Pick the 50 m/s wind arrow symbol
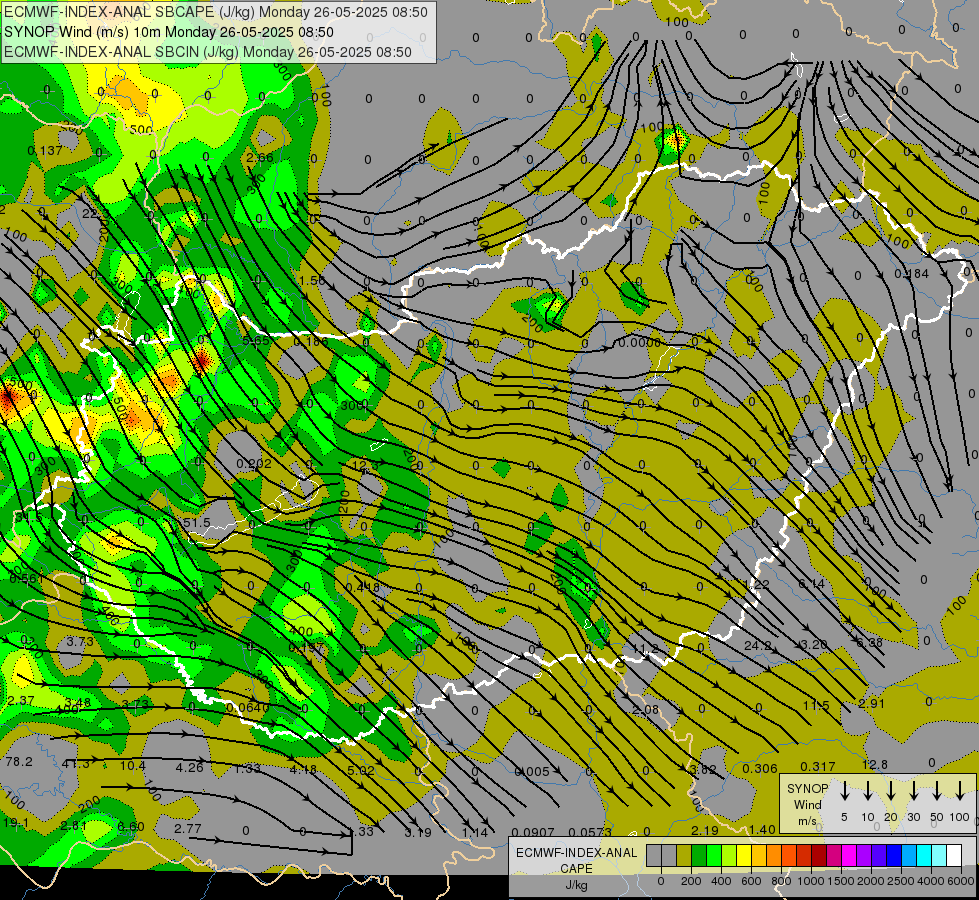Screen dimensions: 979x900 (x=937, y=791)
